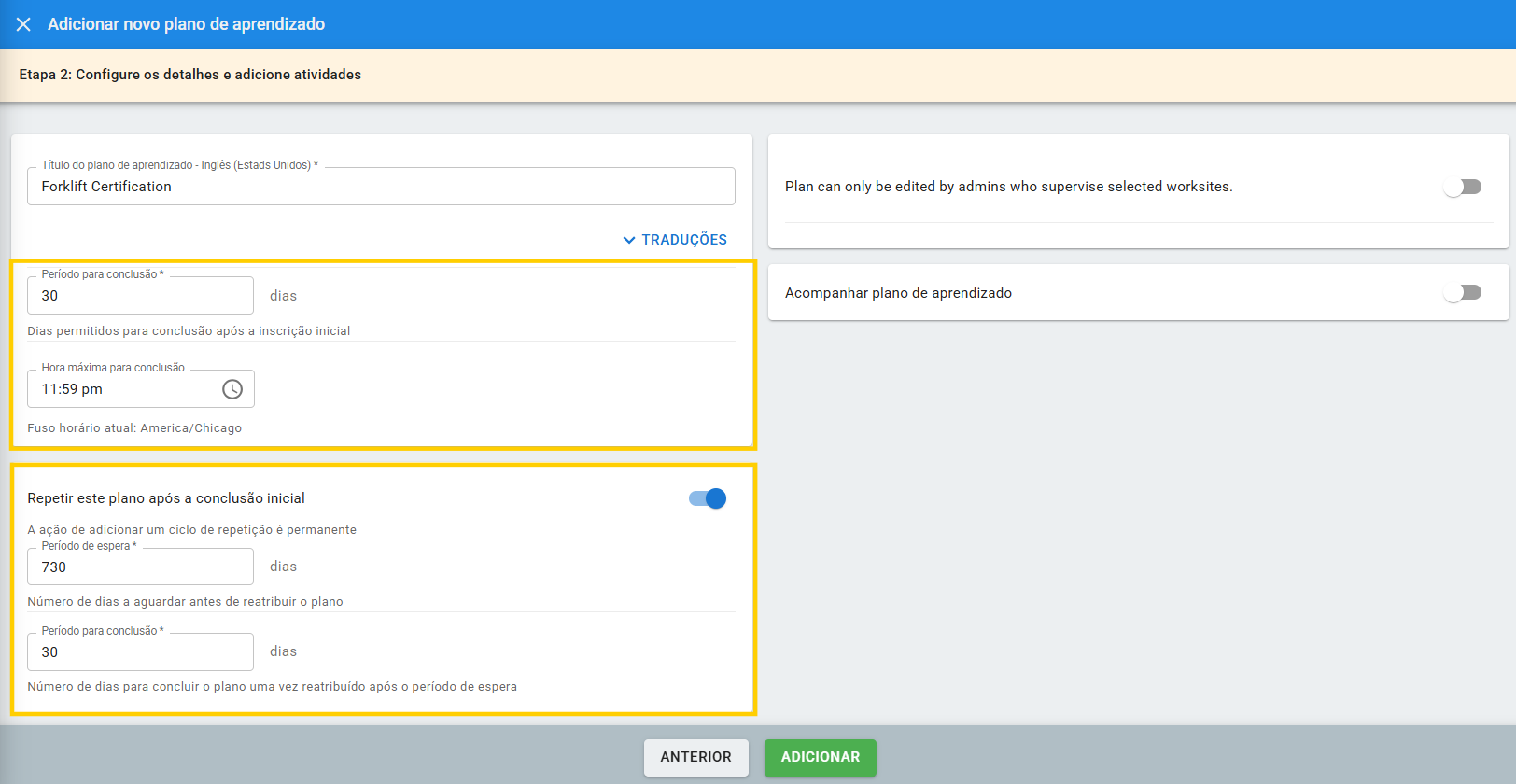The width and height of the screenshot is (1516, 784).
Task: Close the add learning plan dialog
Action: point(23,24)
